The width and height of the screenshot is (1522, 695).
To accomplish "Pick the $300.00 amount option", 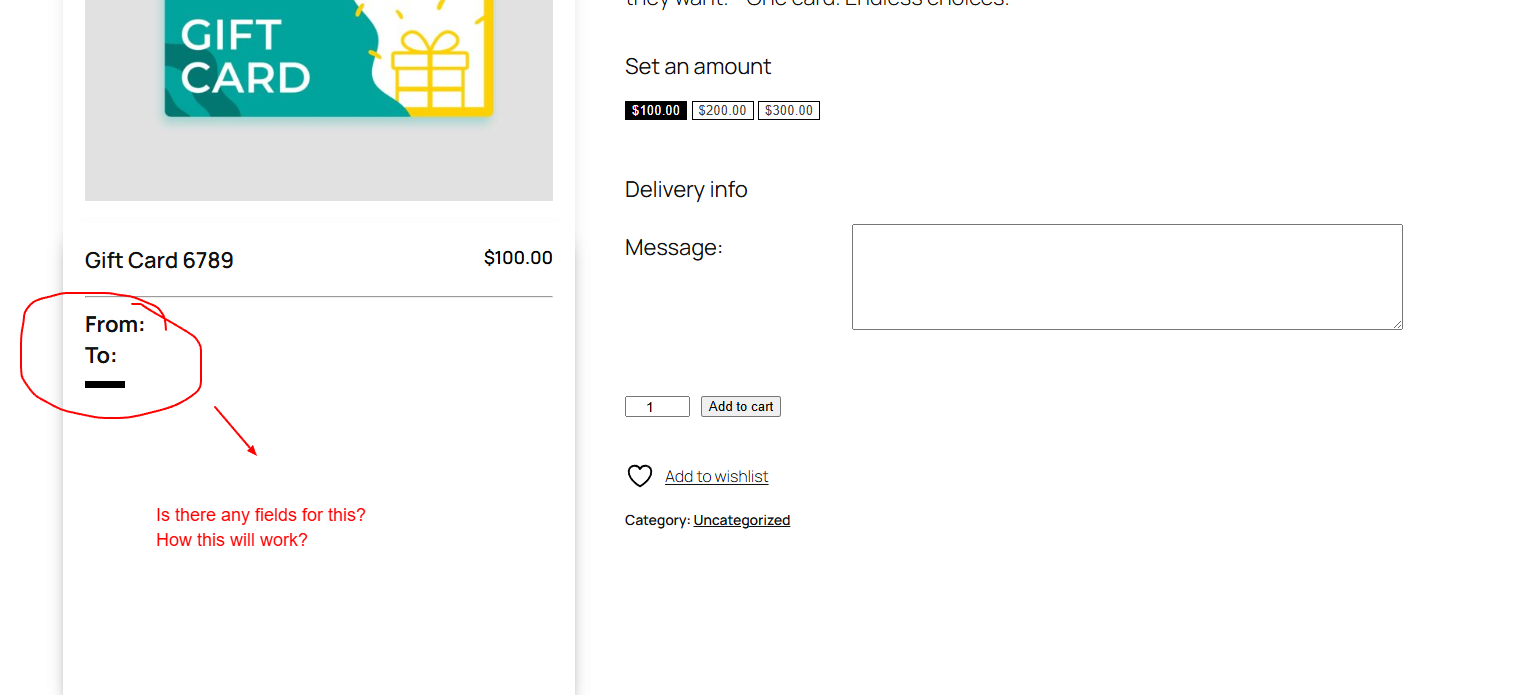I will click(788, 111).
